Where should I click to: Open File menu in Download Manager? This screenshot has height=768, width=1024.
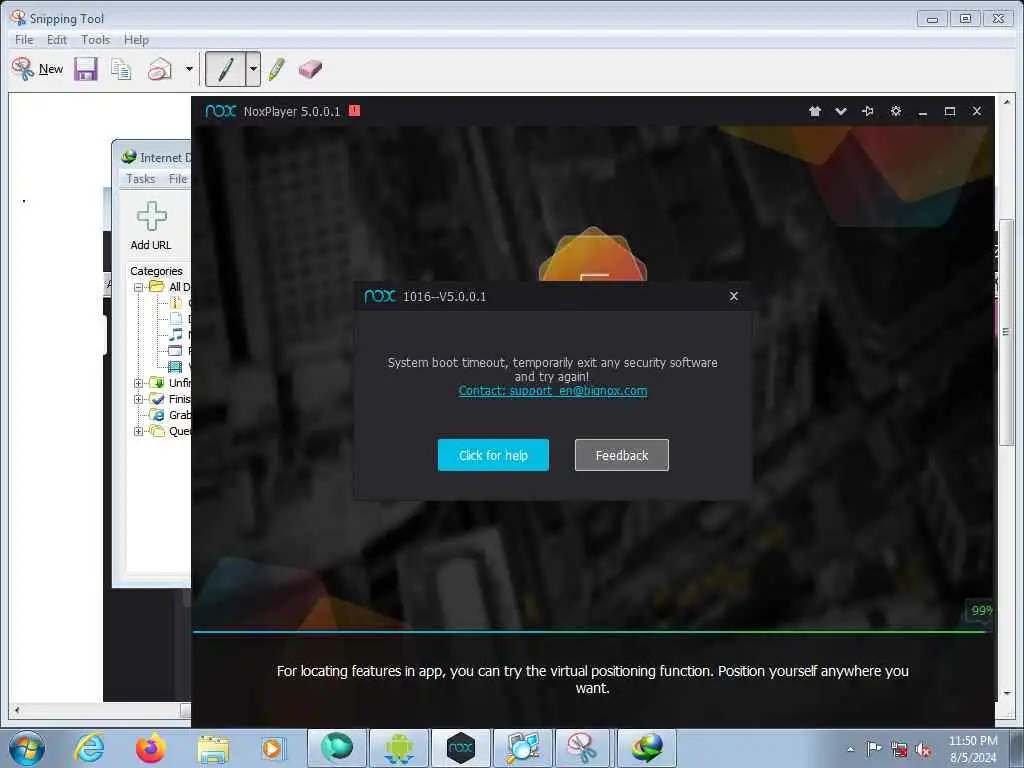178,178
